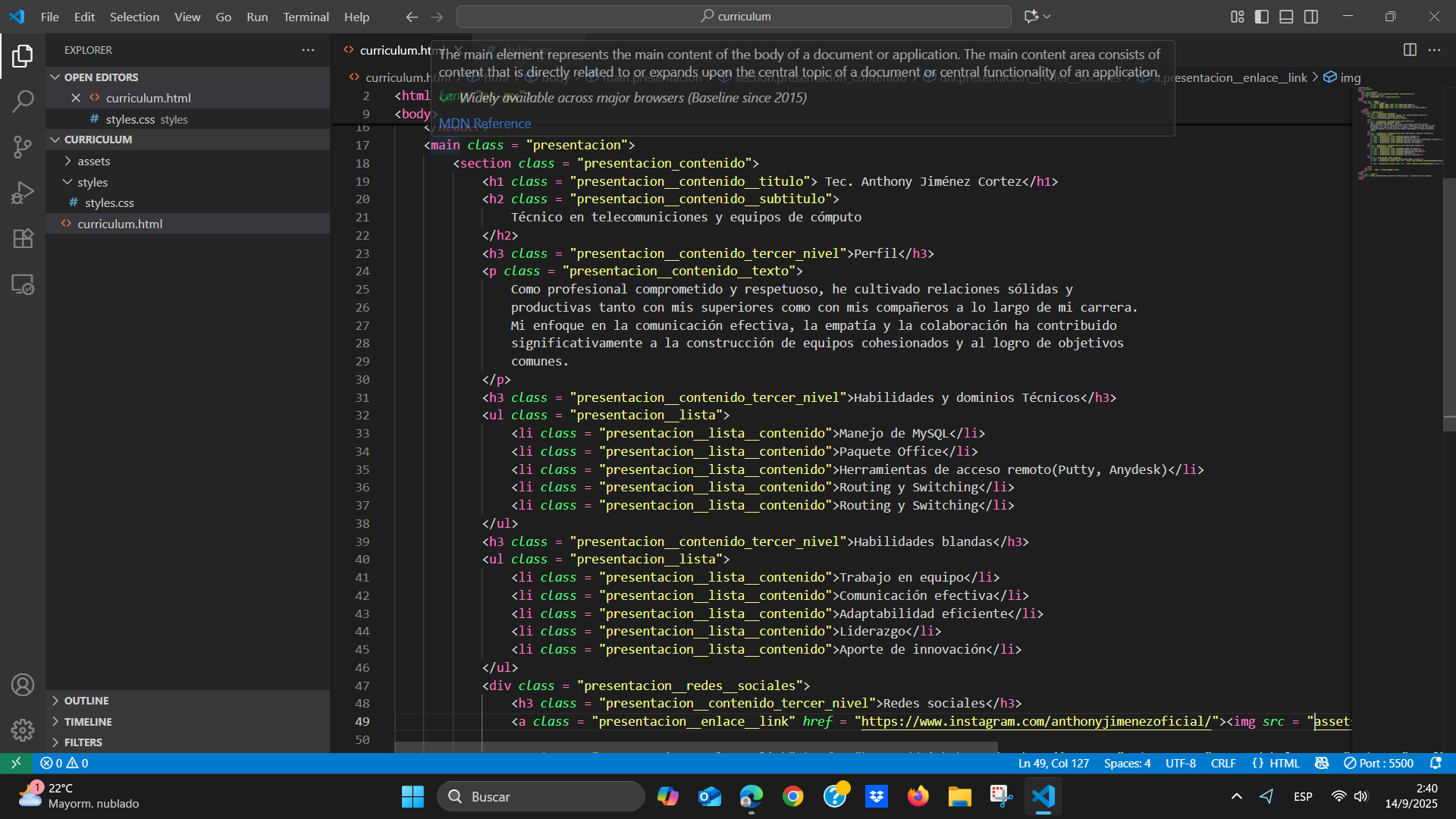The image size is (1456, 819).
Task: Open MDN Reference link in hover tooltip
Action: click(485, 124)
